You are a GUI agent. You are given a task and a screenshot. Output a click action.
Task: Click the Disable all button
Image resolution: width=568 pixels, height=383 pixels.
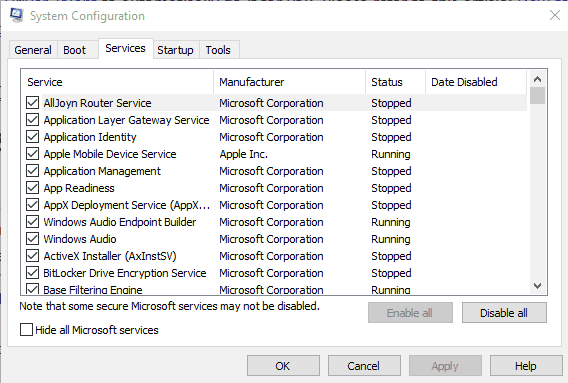tap(504, 313)
